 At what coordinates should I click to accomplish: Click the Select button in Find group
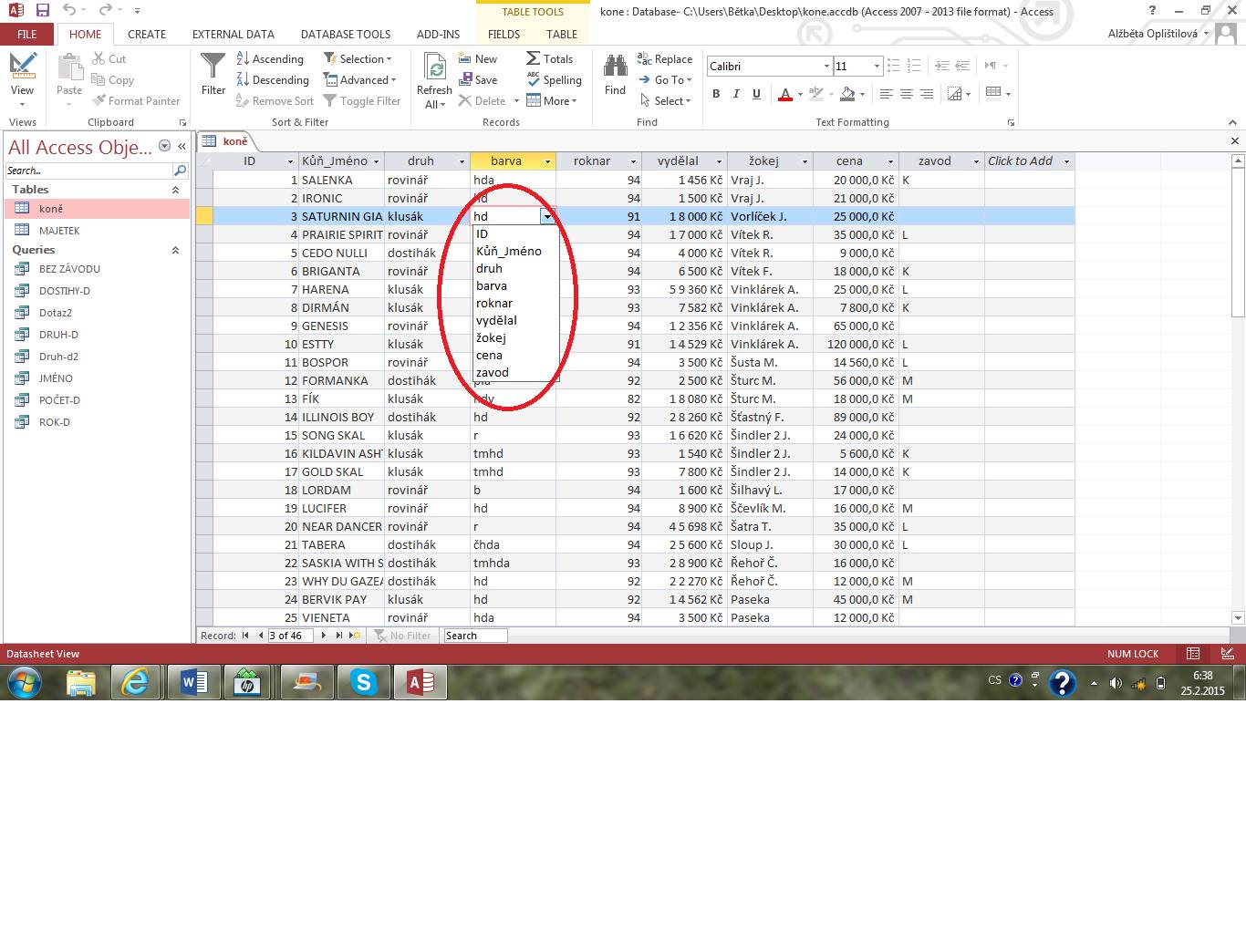click(x=664, y=101)
